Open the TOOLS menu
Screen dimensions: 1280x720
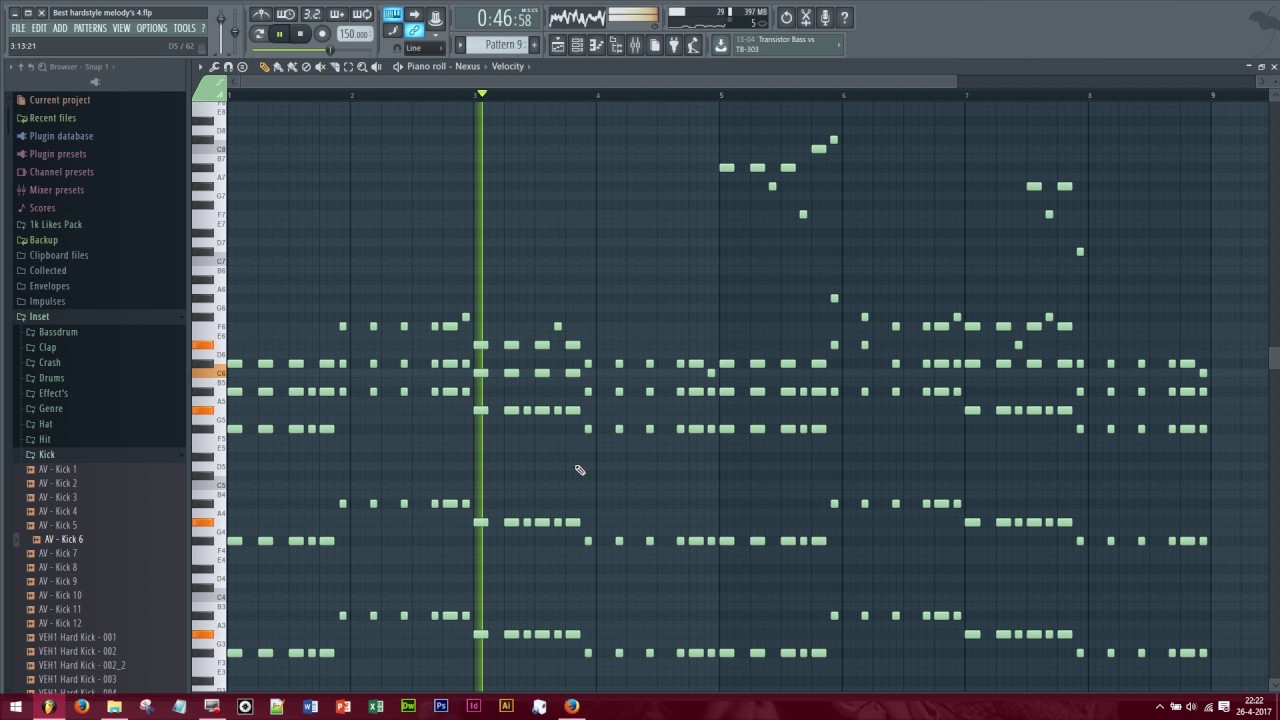184,28
